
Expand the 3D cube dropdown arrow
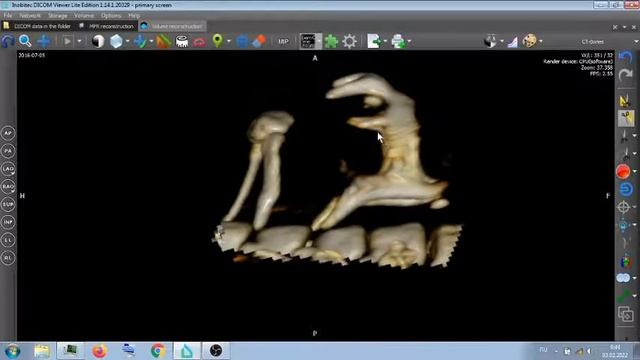(127, 41)
